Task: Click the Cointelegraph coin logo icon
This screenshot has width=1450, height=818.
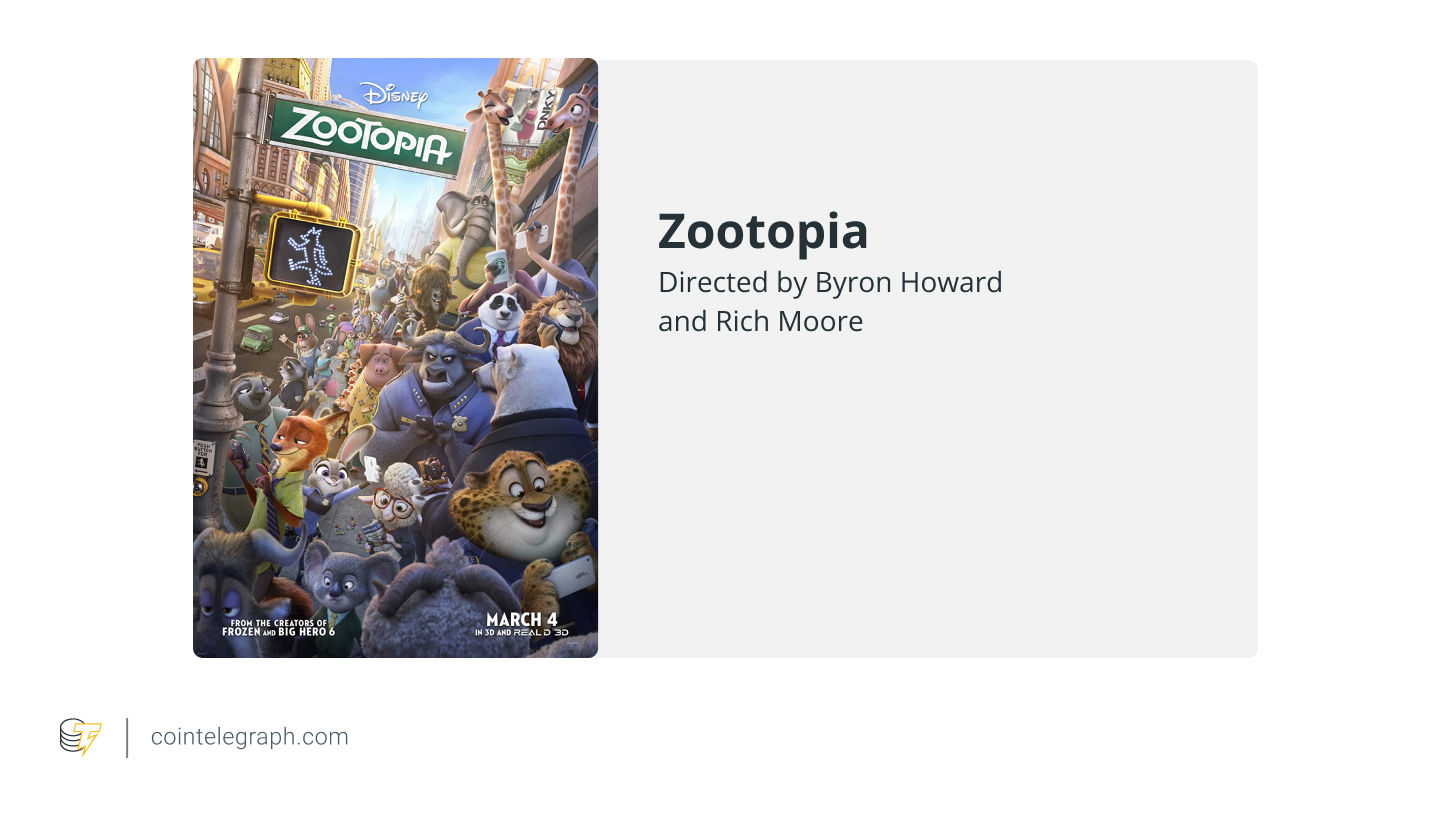Action: point(80,737)
